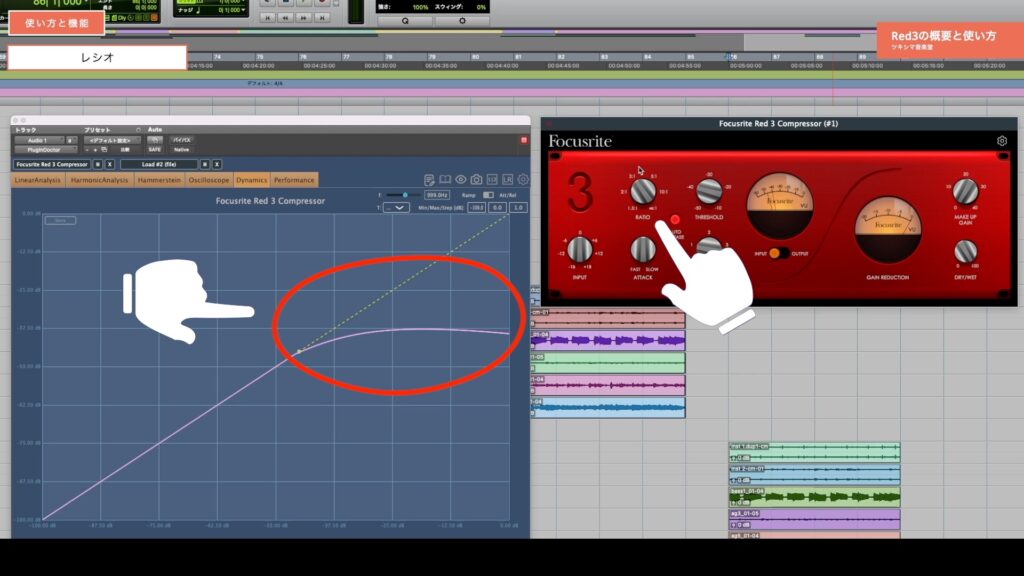The image size is (1024, 576).
Task: Switch to the LinearAnalysis tab
Action: pyautogui.click(x=38, y=180)
